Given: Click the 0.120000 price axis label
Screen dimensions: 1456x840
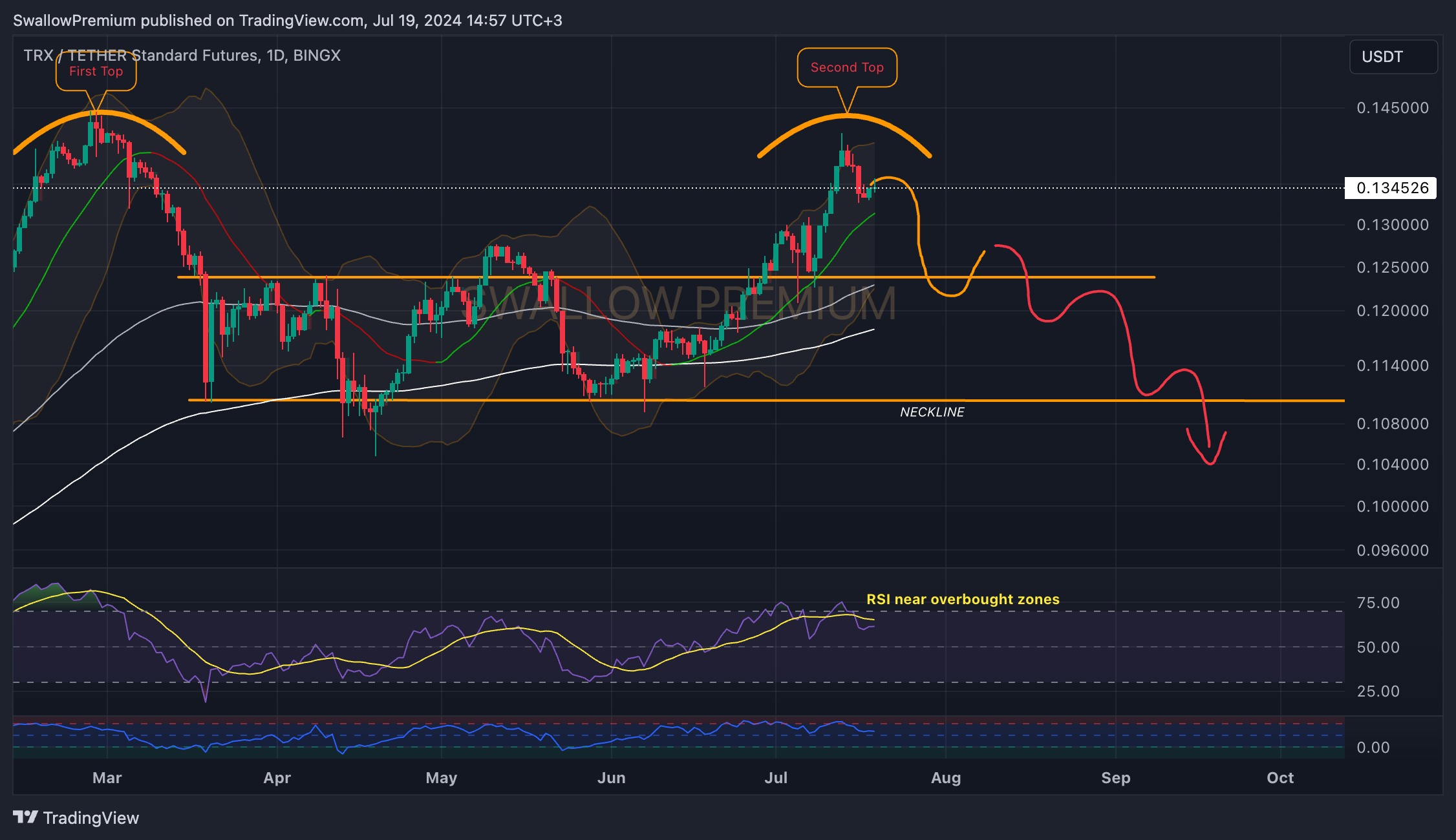Looking at the screenshot, I should (1393, 311).
